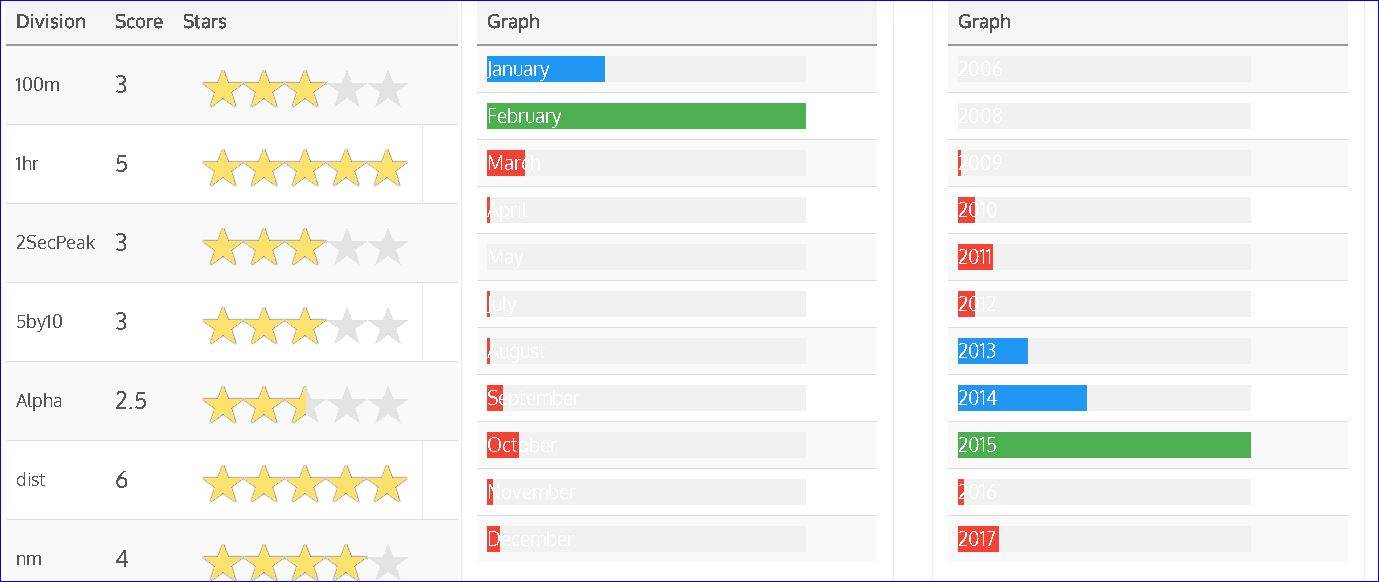Click the 2SecPeak division label
The width and height of the screenshot is (1379, 582).
(x=55, y=243)
